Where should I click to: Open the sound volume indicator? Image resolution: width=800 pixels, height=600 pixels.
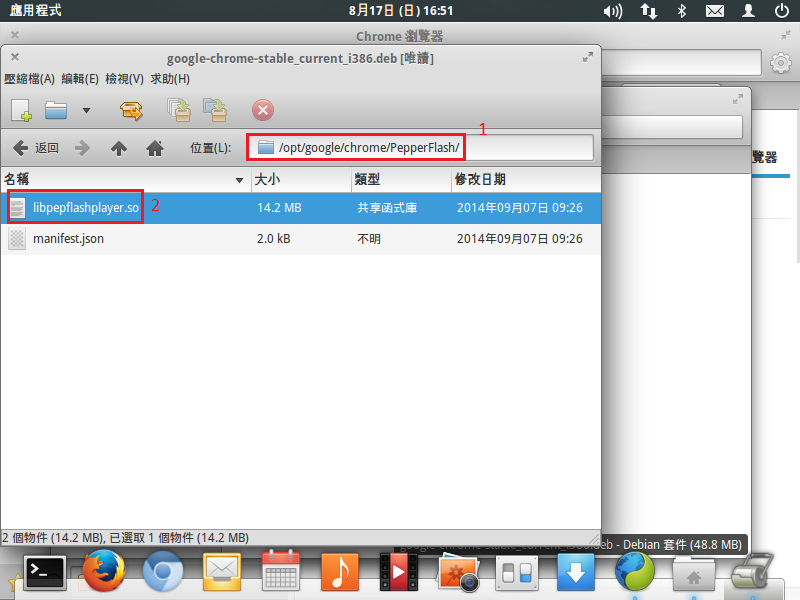[x=612, y=11]
